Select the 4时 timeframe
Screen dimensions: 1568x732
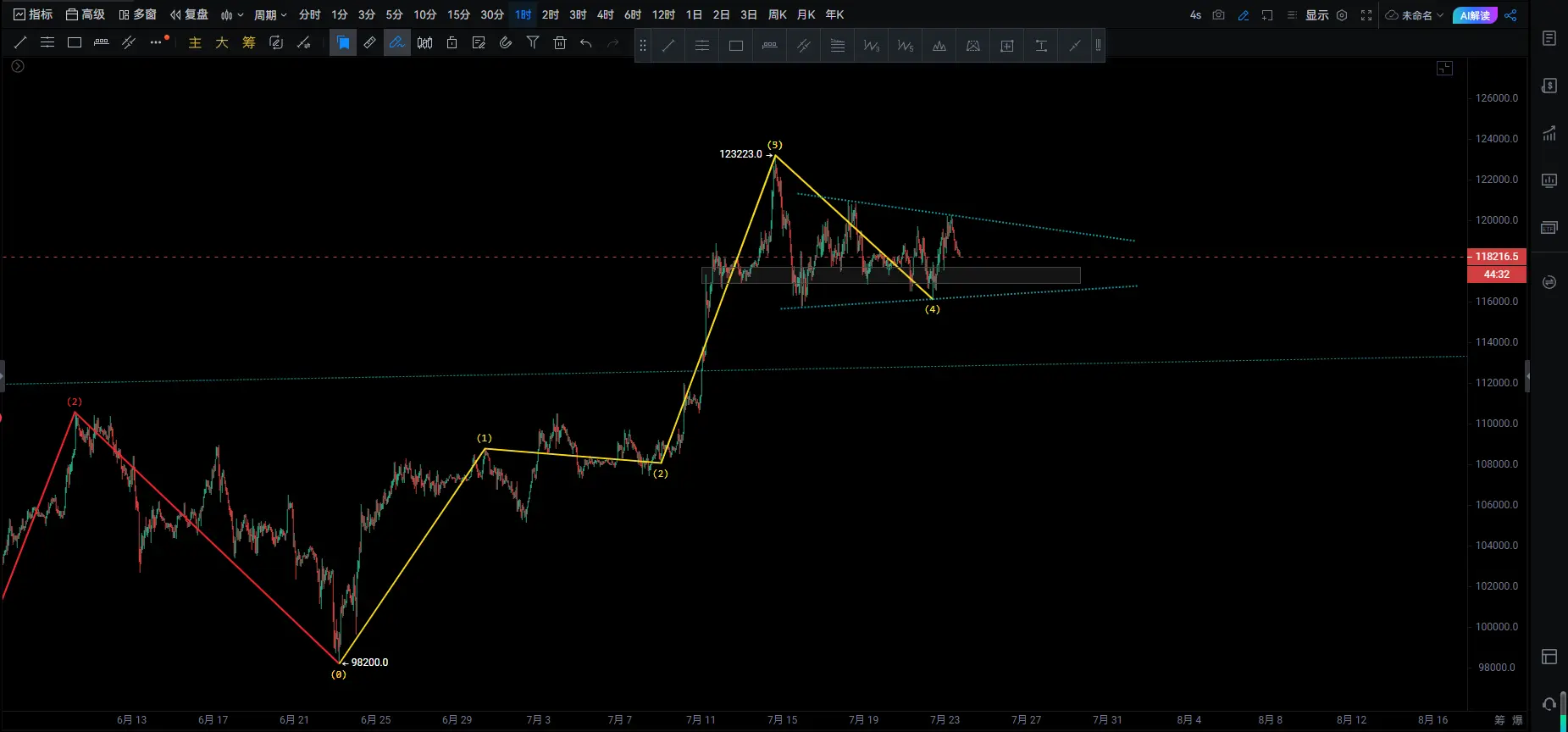605,14
